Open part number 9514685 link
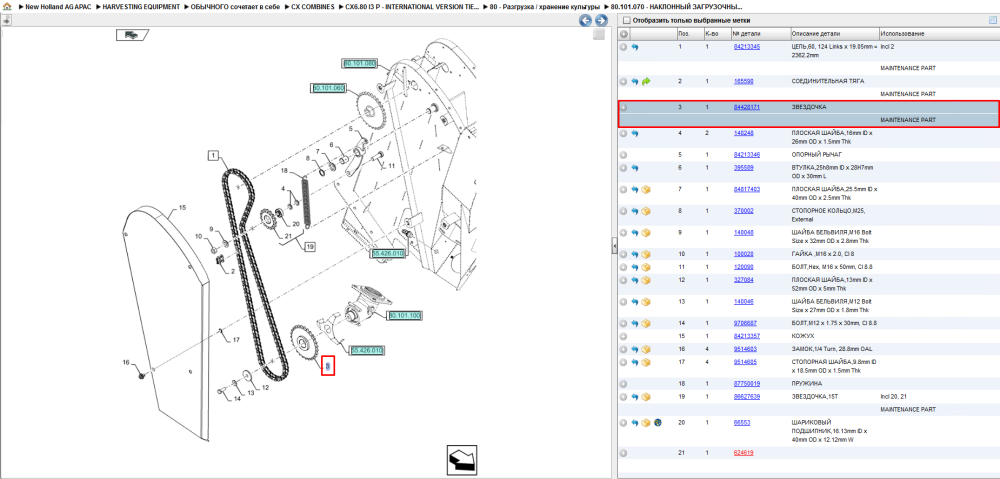Viewport: 1000px width, 479px height. (745, 362)
